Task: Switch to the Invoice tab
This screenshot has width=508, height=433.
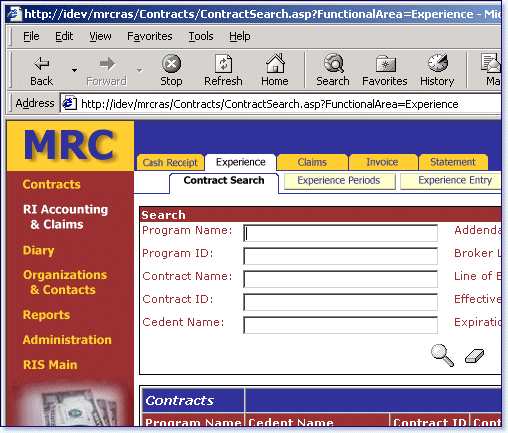Action: [382, 162]
